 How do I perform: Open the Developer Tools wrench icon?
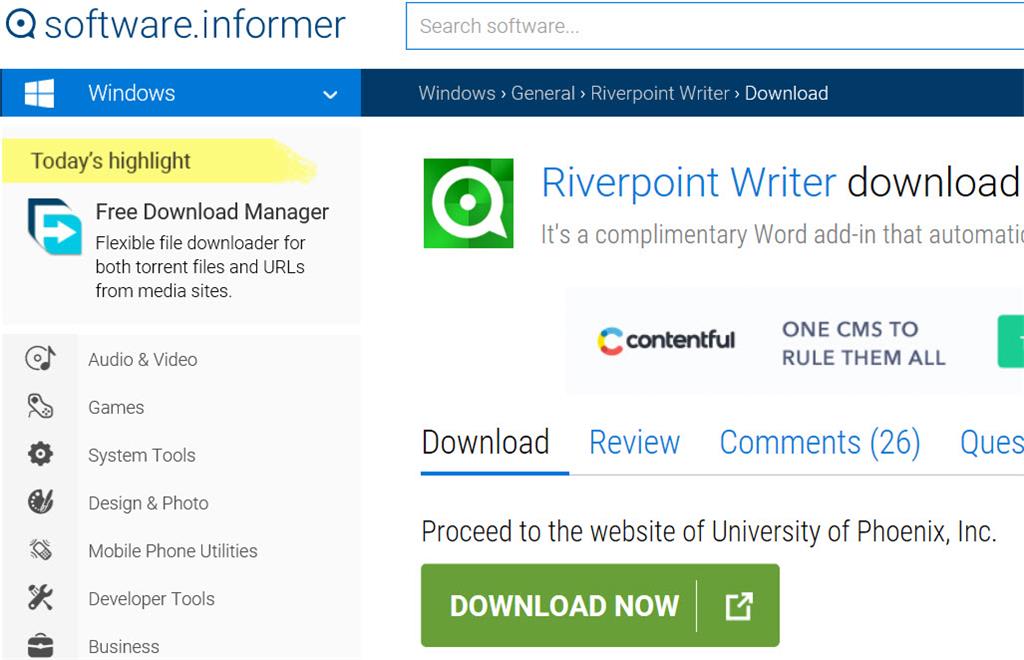point(40,597)
